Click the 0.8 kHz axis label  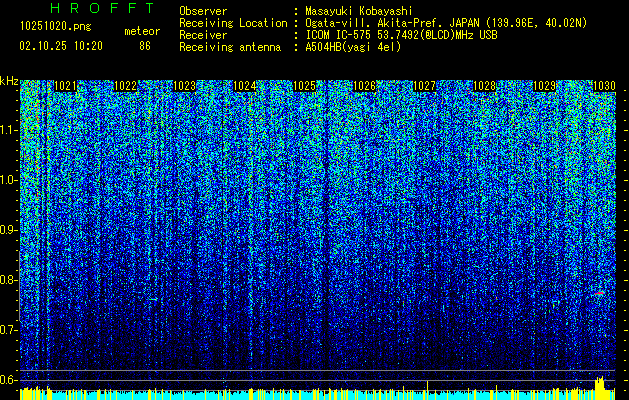coord(9,280)
